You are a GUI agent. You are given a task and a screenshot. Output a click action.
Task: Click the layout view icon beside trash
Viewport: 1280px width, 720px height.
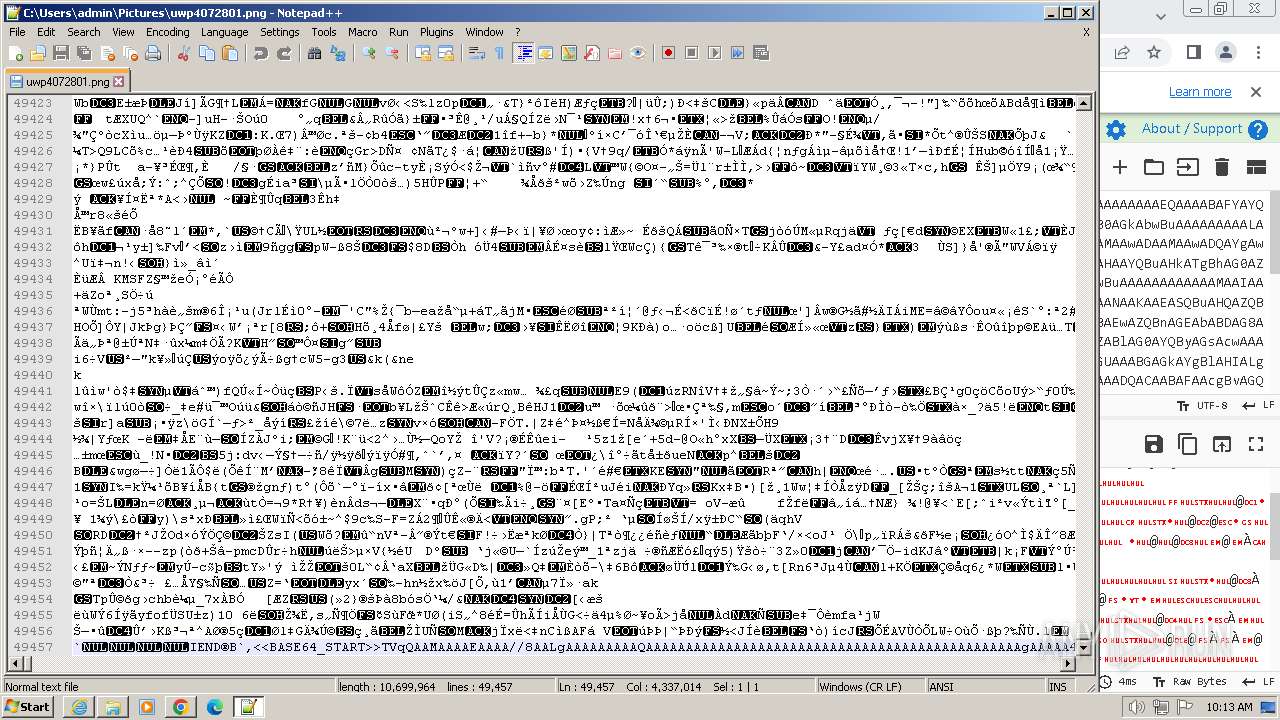tap(1256, 167)
